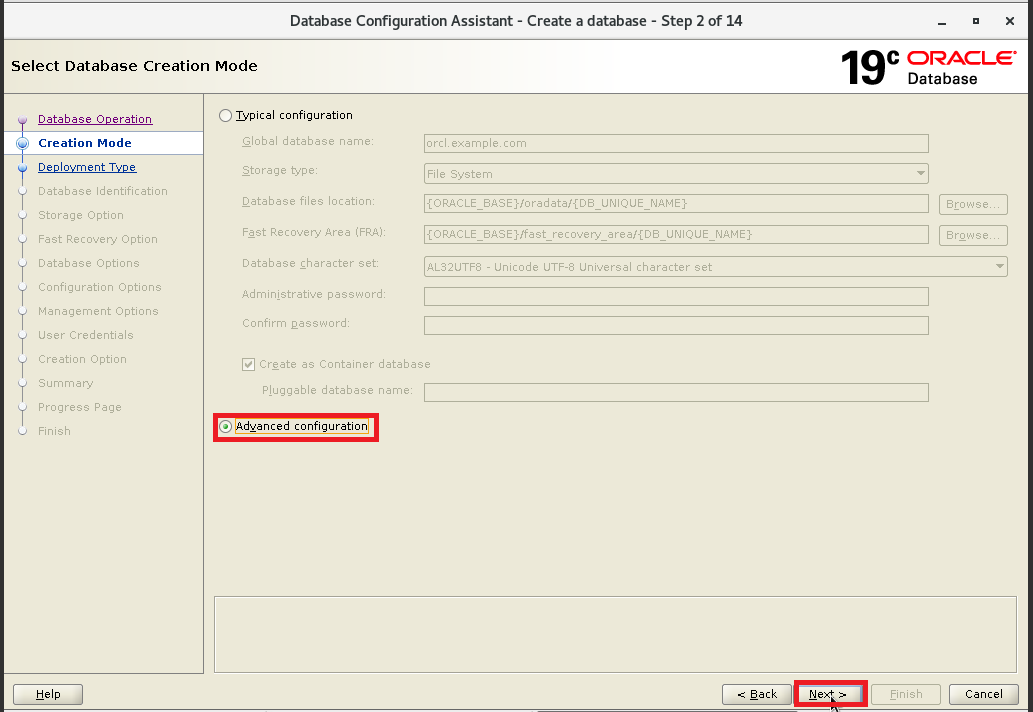This screenshot has height=712, width=1033.
Task: Click the Configuration Options step
Action: tap(99, 287)
